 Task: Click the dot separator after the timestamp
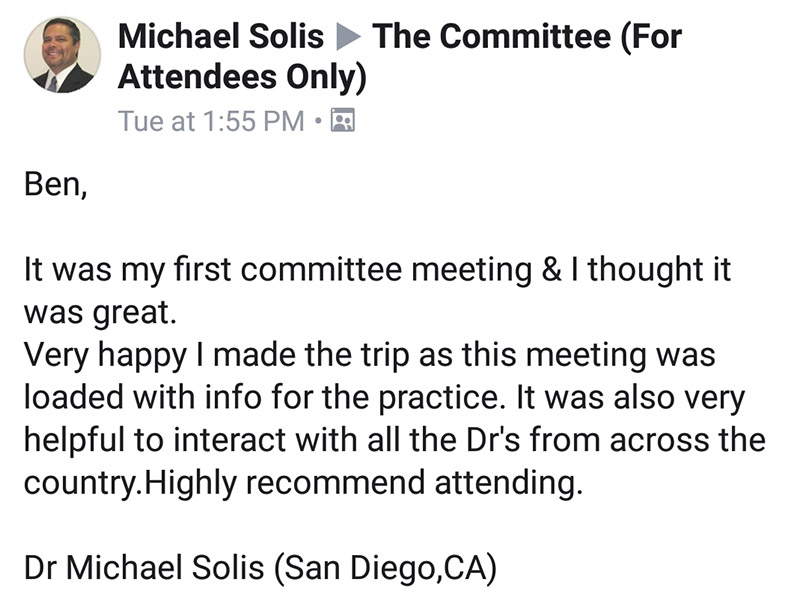[318, 121]
